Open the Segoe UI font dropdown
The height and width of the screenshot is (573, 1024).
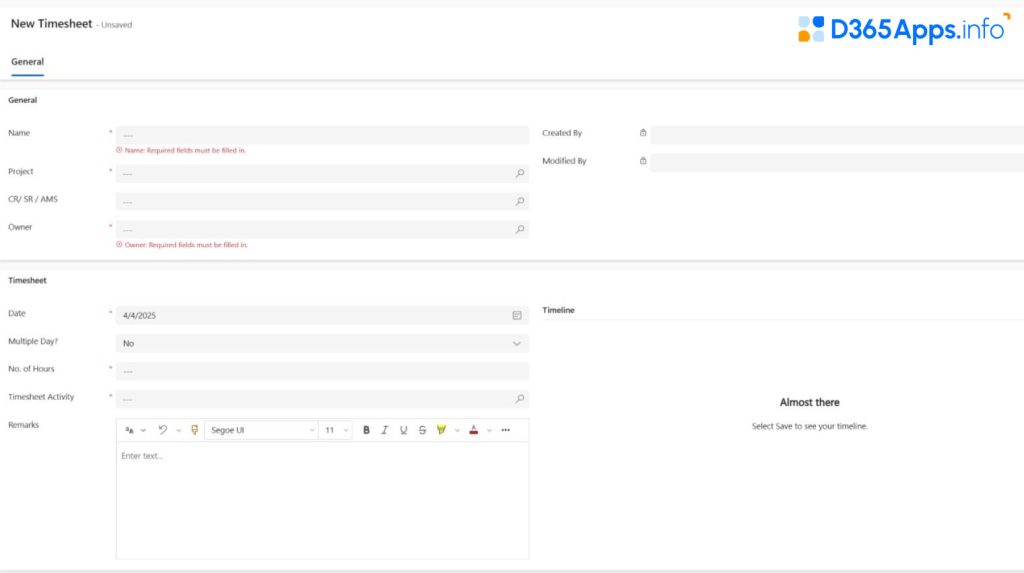(261, 430)
